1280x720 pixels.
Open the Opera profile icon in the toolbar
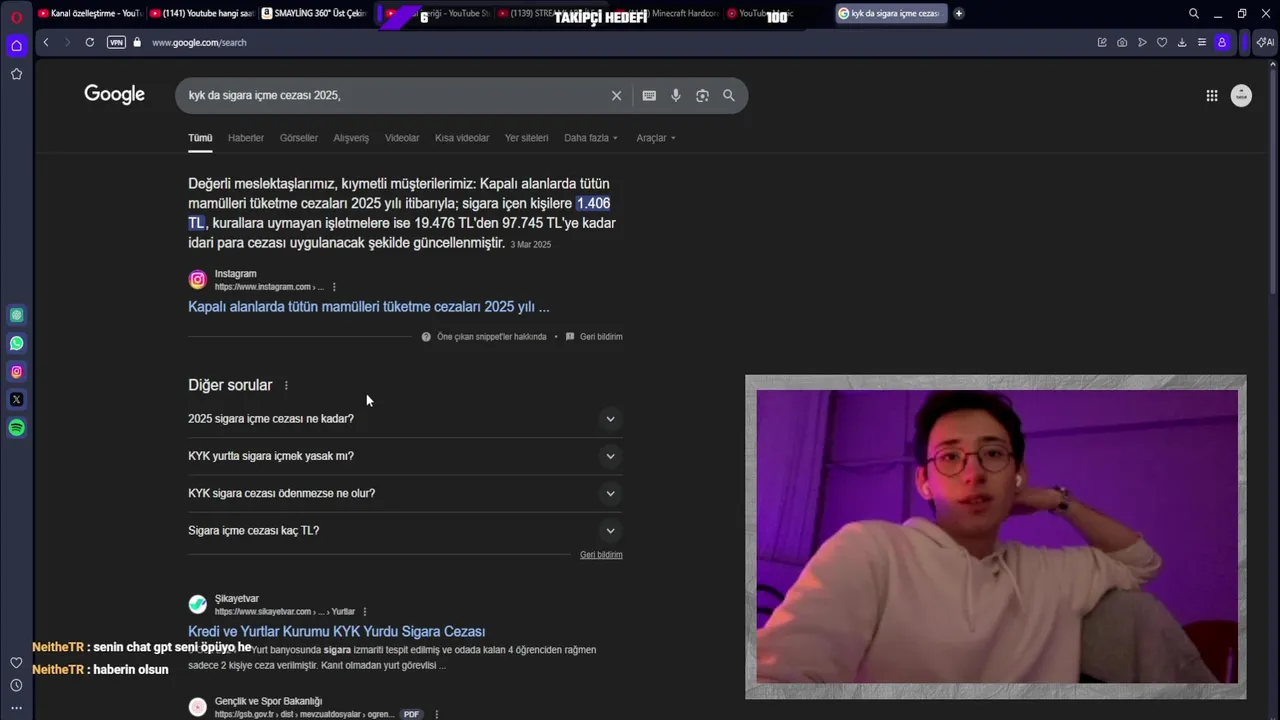coord(1221,42)
